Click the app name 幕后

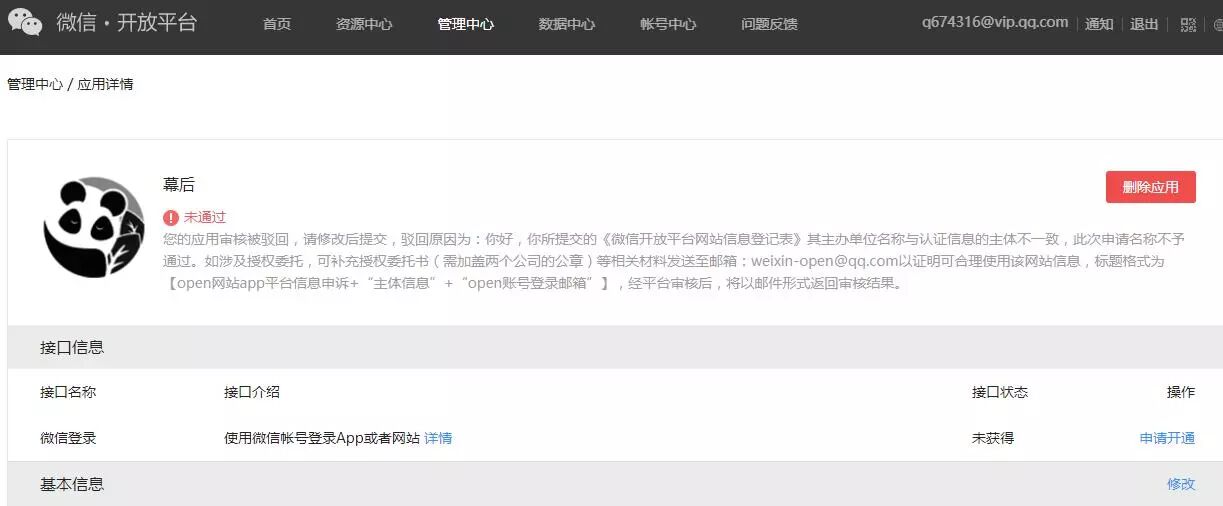point(179,185)
